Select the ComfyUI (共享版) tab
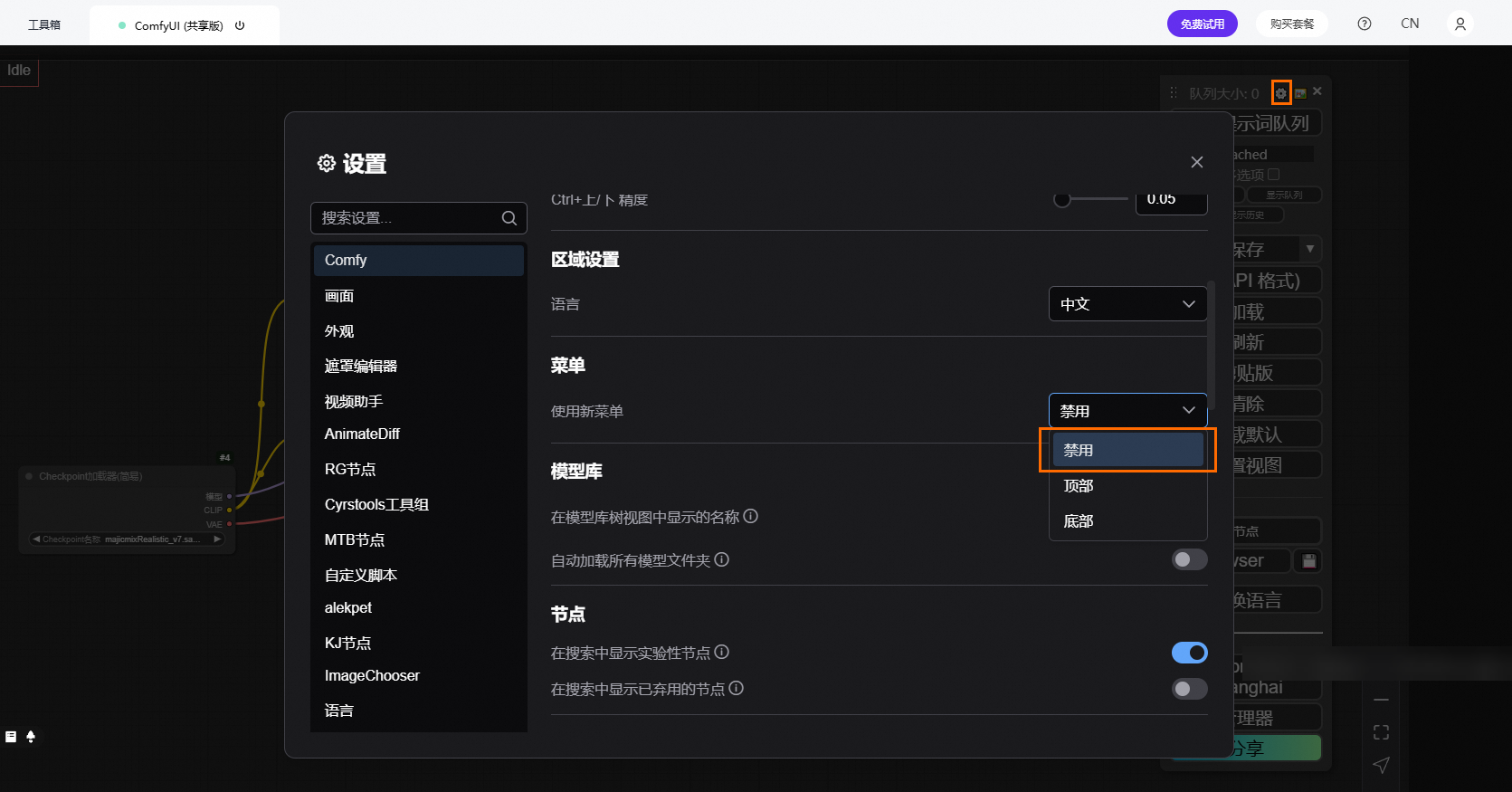The image size is (1512, 792). point(185,25)
